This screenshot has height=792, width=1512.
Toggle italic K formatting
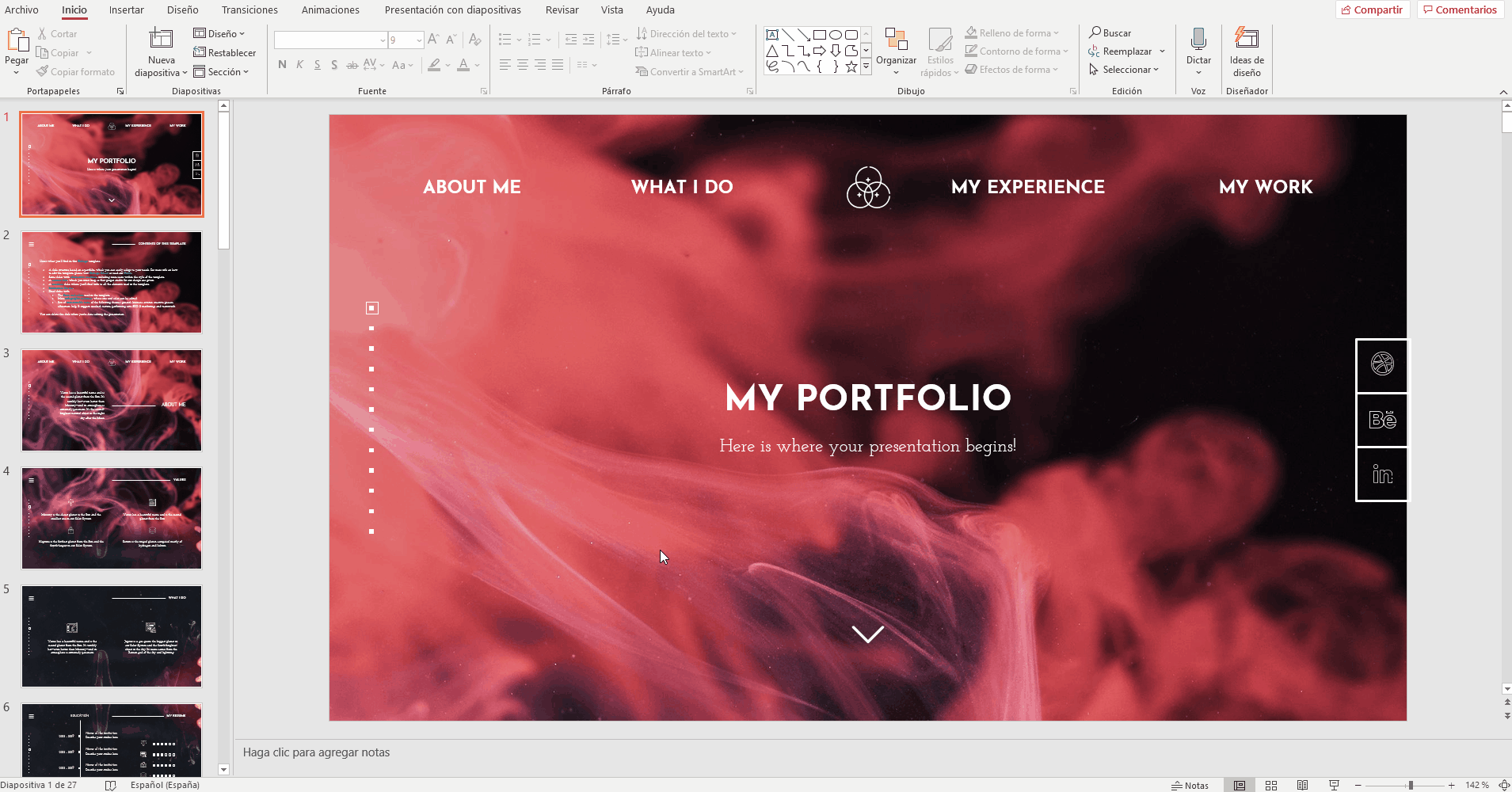[x=299, y=65]
